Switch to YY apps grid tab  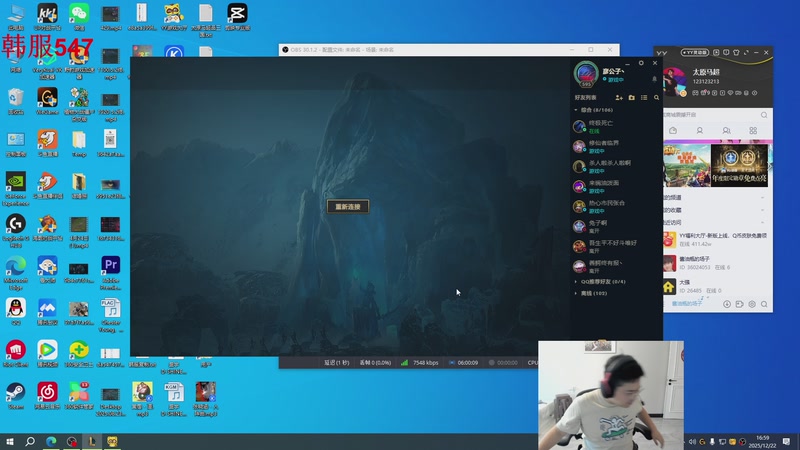(x=753, y=131)
